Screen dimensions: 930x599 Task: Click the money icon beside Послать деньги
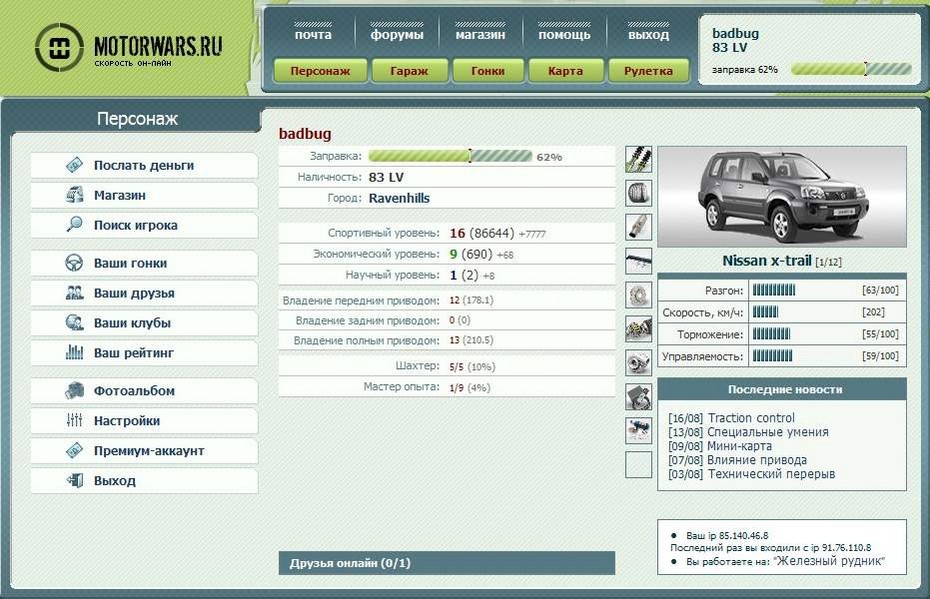click(74, 165)
